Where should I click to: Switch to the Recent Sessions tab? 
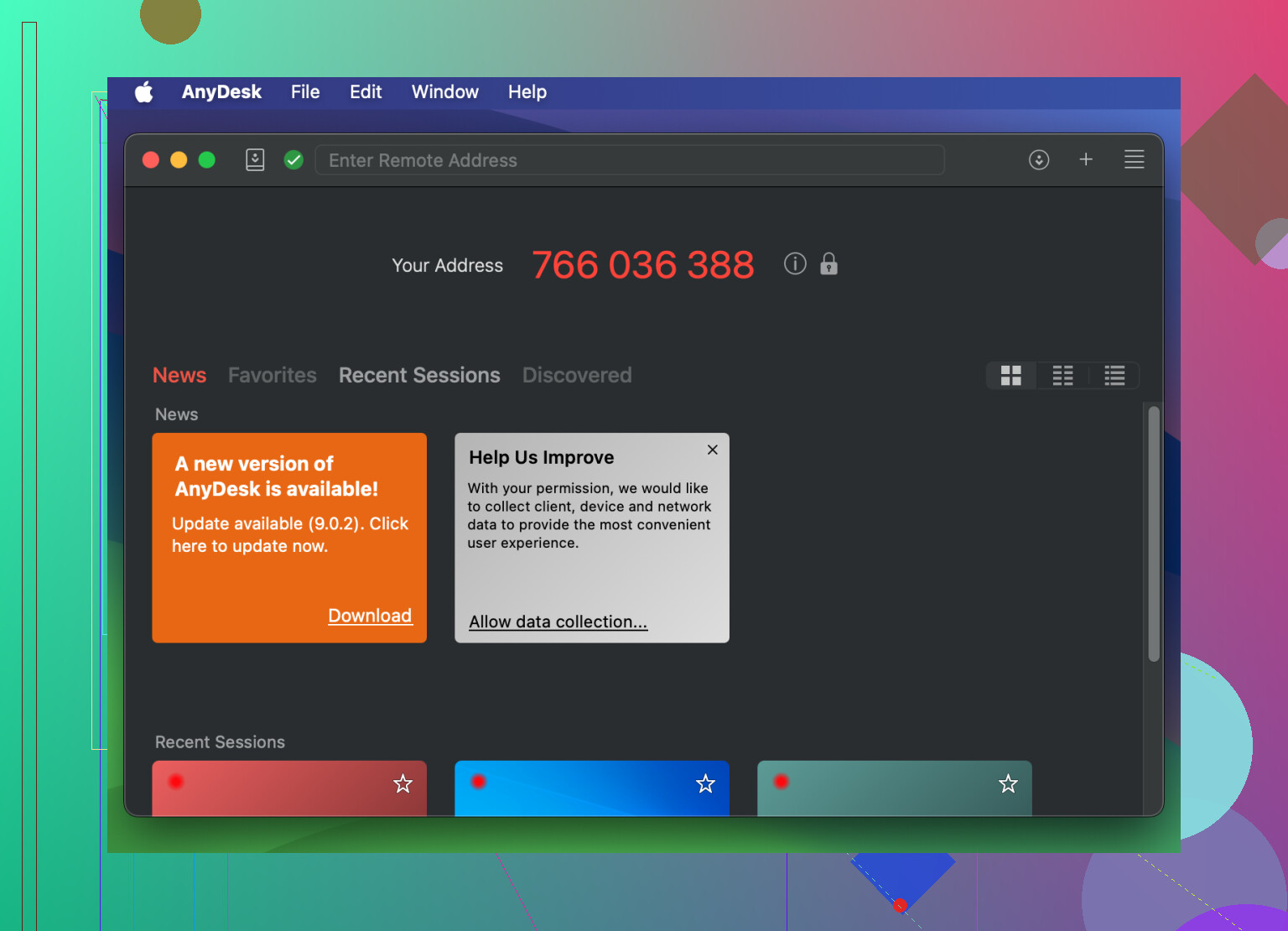tap(419, 375)
